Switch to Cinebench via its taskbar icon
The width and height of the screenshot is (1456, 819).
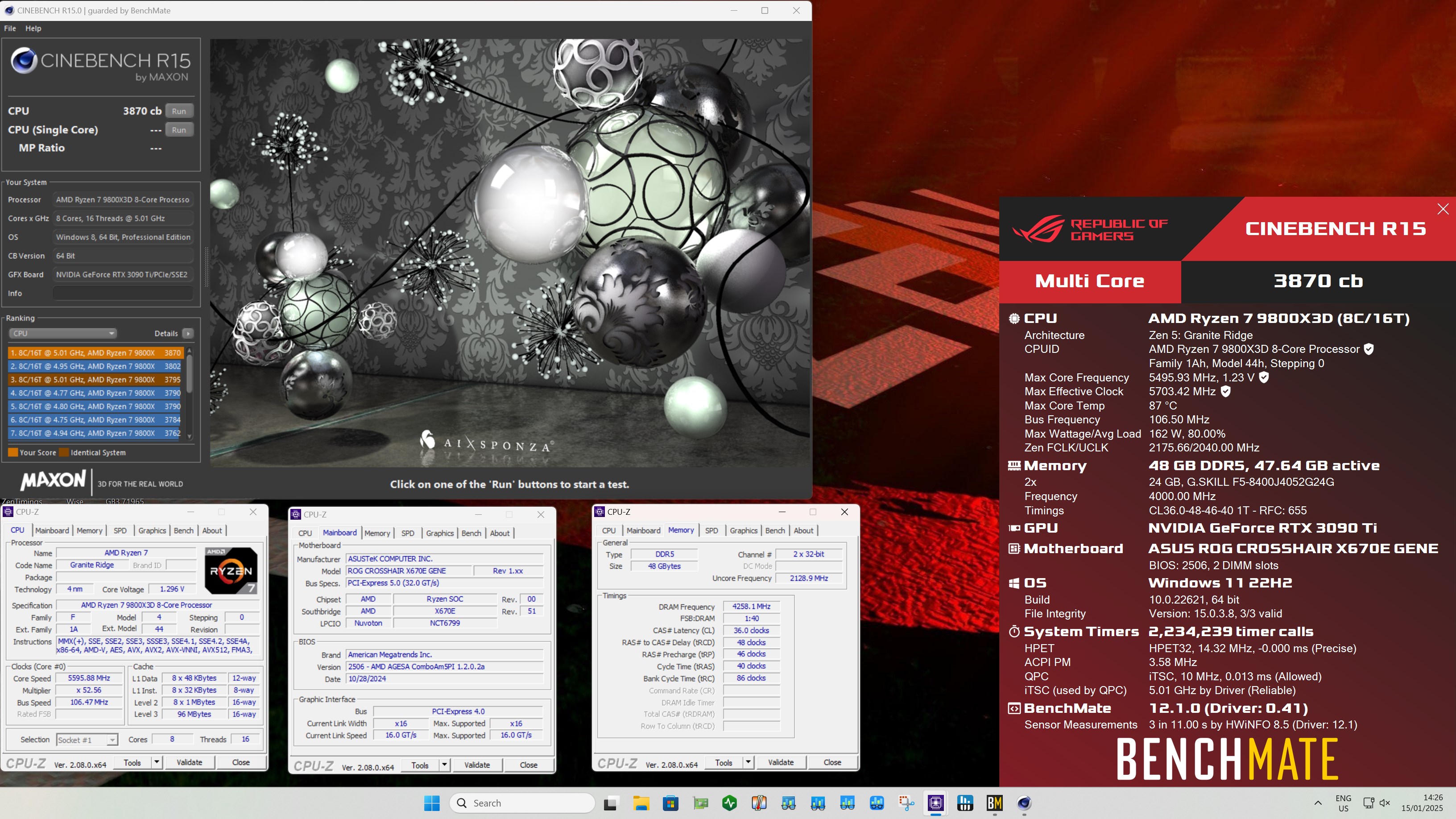pos(1024,803)
